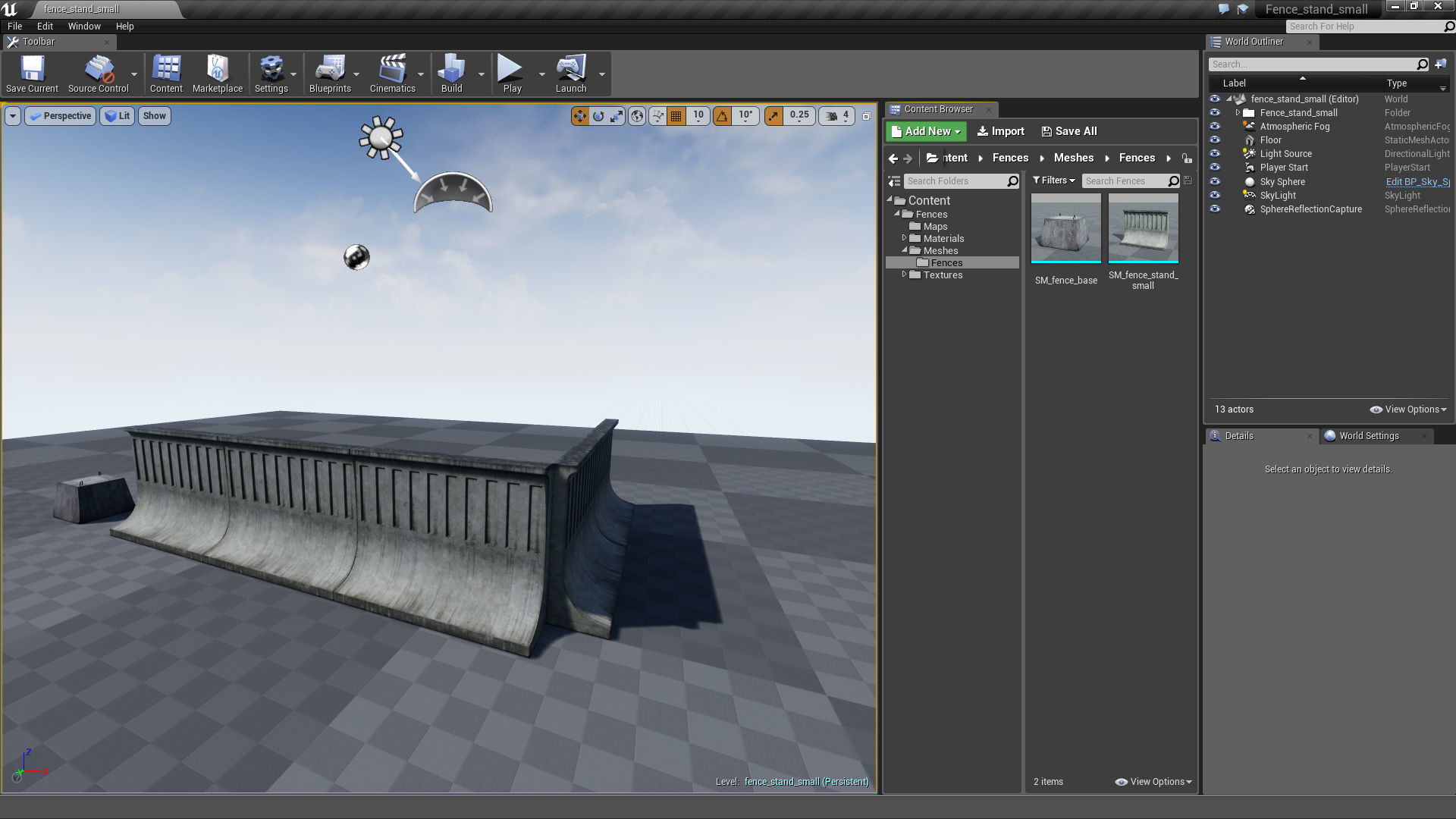
Task: Click the Lit view mode button
Action: (x=117, y=116)
